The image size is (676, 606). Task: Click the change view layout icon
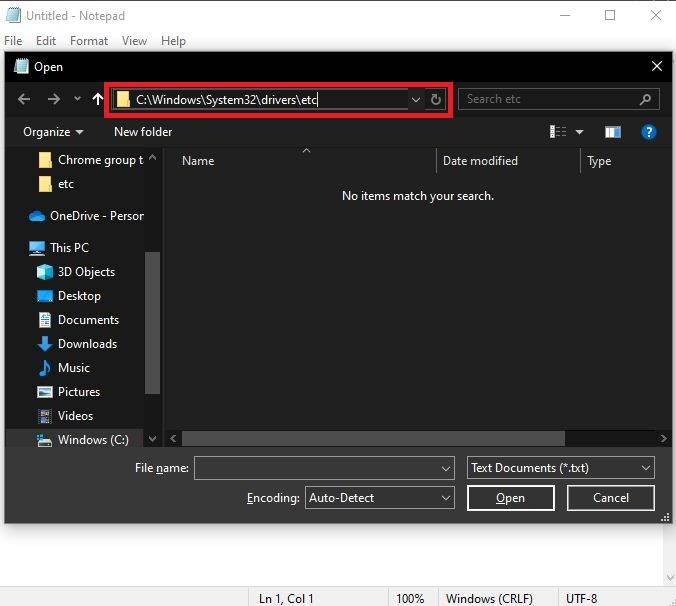(x=557, y=132)
